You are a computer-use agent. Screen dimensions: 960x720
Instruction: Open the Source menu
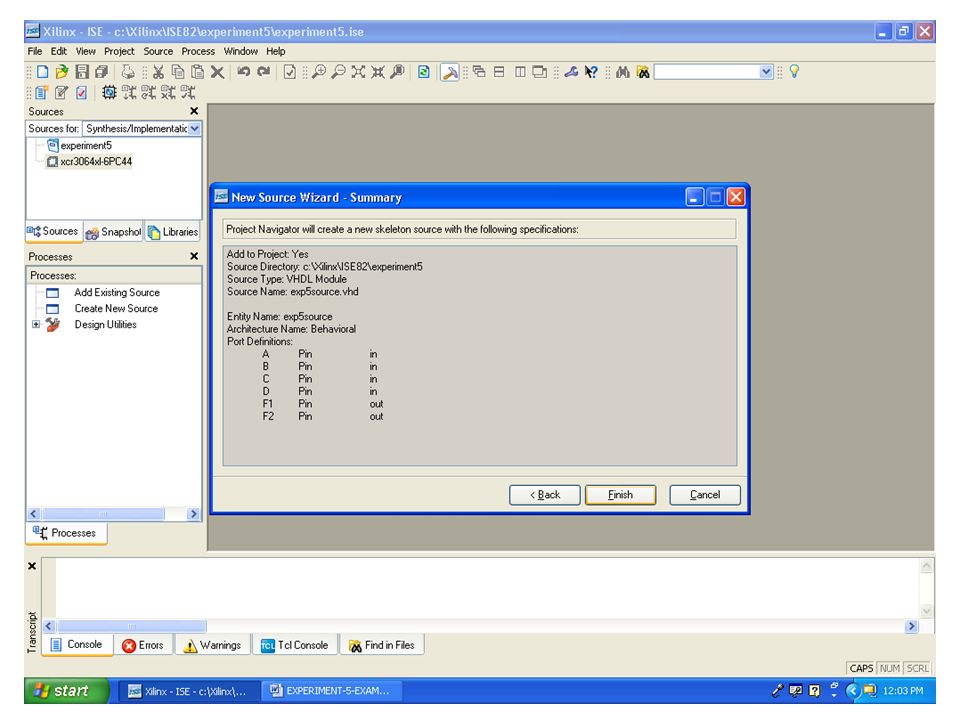[x=158, y=51]
